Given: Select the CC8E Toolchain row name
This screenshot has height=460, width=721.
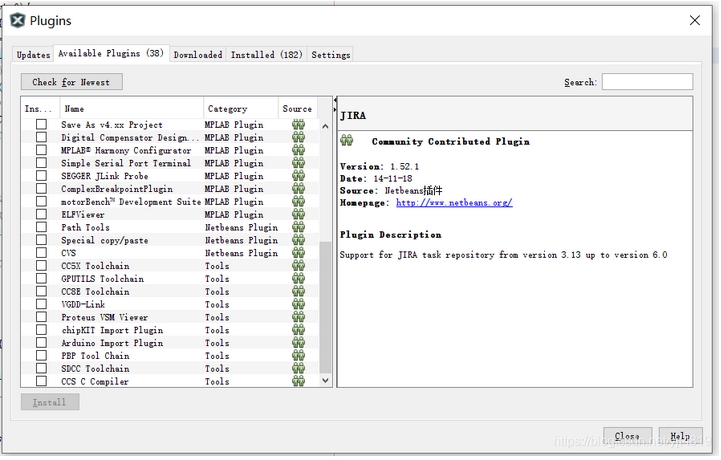Looking at the screenshot, I should click(x=96, y=292).
